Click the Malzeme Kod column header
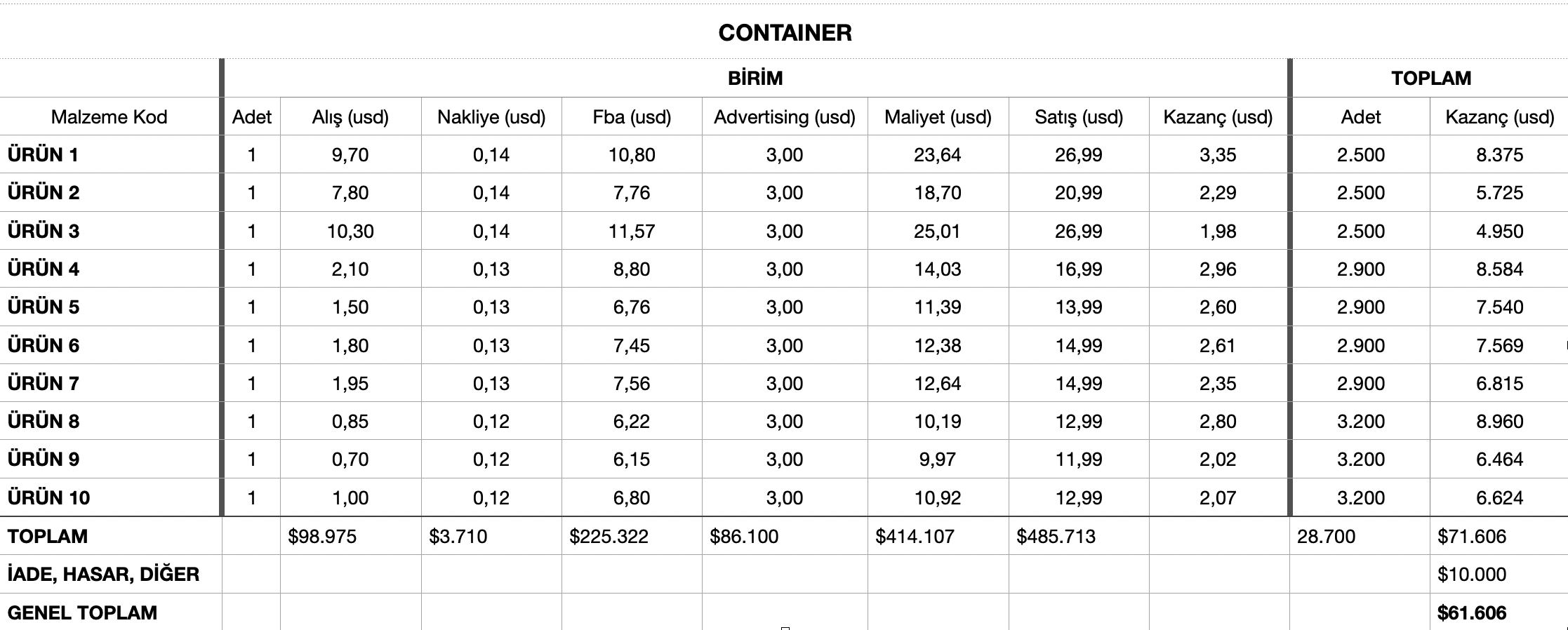 (109, 116)
